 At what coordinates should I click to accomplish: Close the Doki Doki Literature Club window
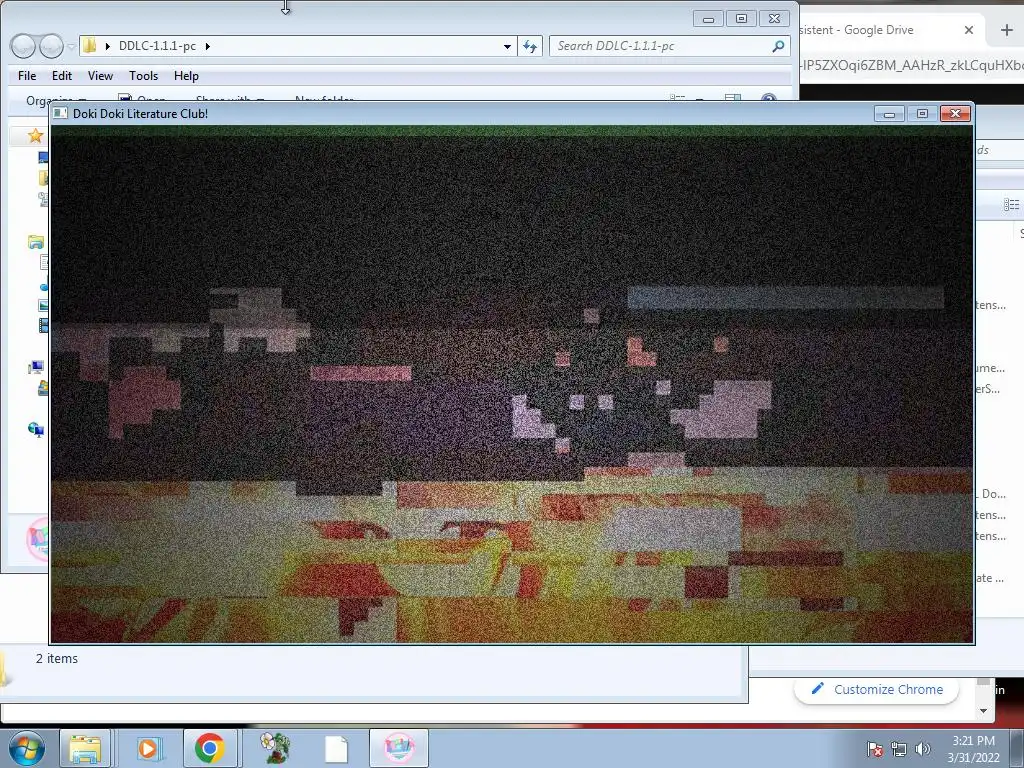tap(955, 114)
